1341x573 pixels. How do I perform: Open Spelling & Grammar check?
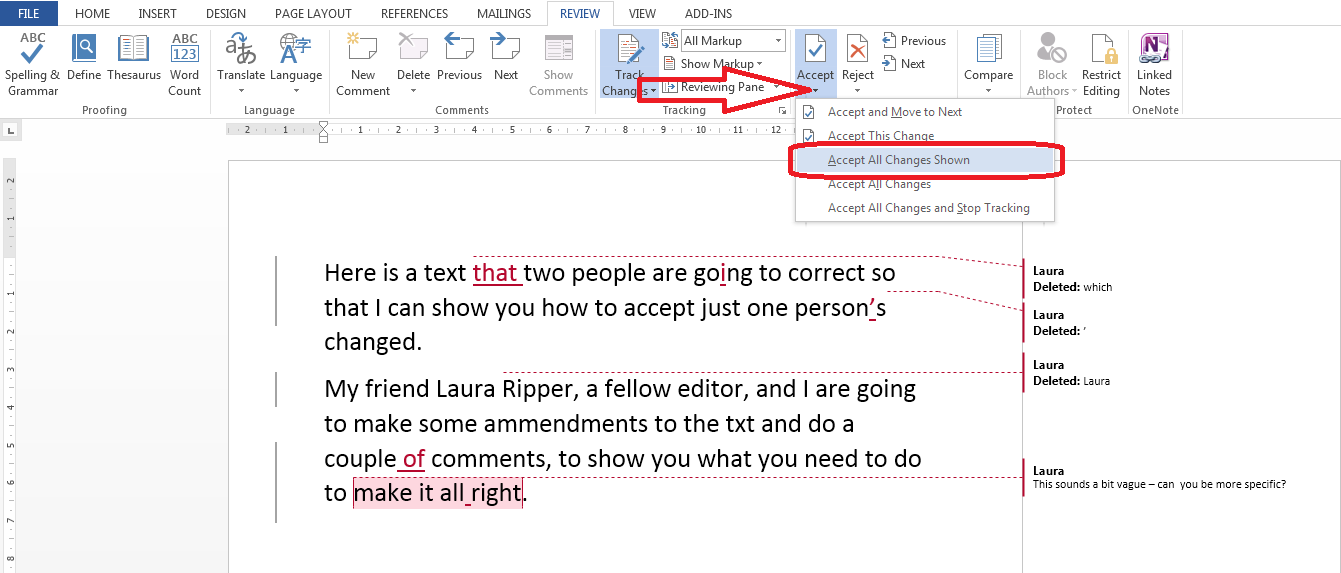pos(32,63)
